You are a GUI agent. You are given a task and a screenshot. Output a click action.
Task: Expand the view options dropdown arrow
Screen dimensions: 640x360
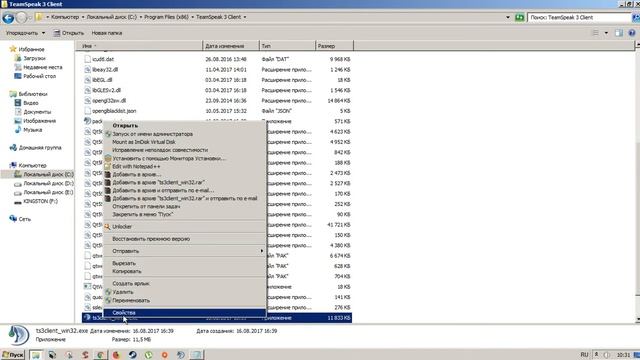tap(606, 33)
